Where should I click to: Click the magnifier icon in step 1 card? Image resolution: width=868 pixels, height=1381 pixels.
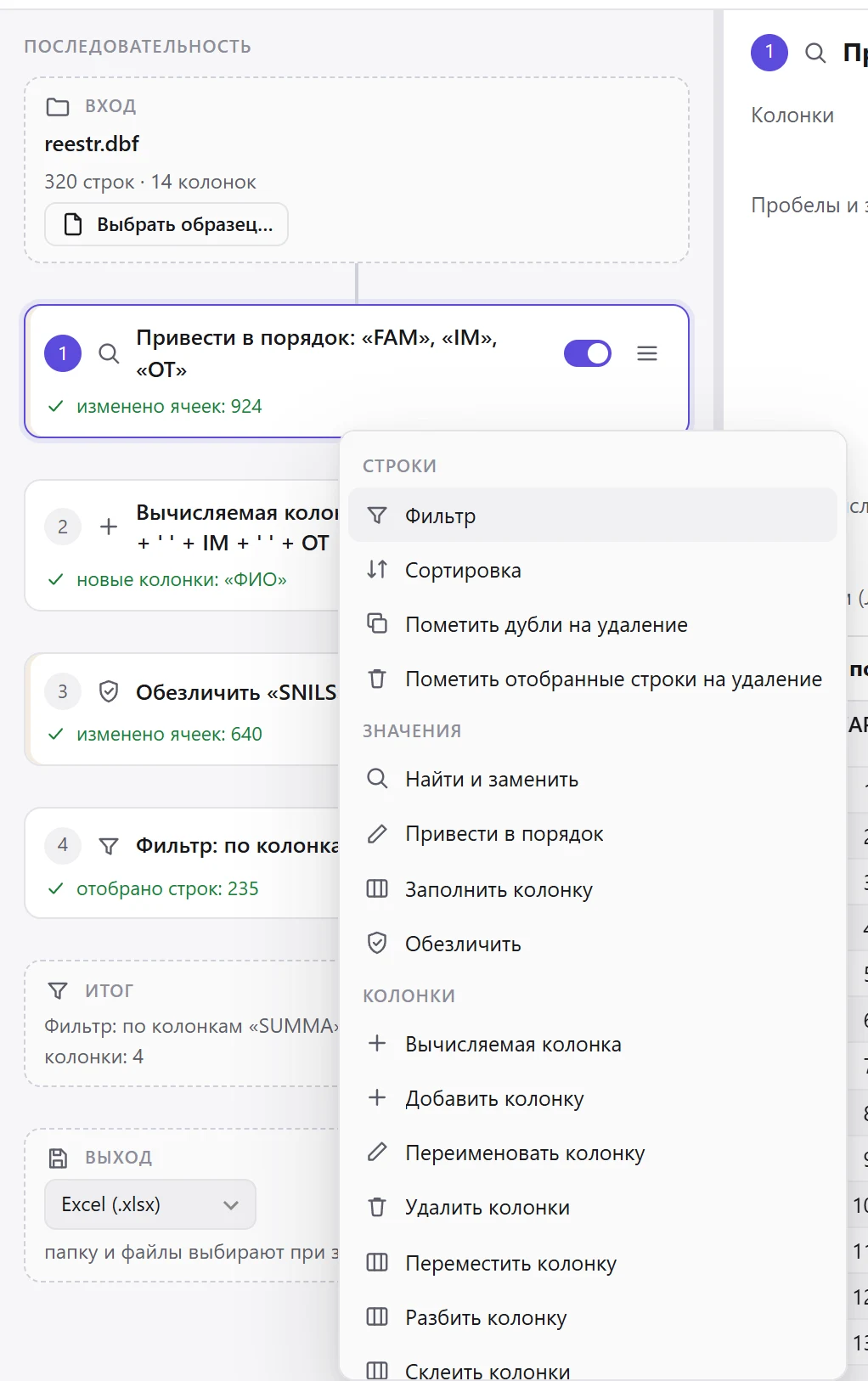click(109, 353)
